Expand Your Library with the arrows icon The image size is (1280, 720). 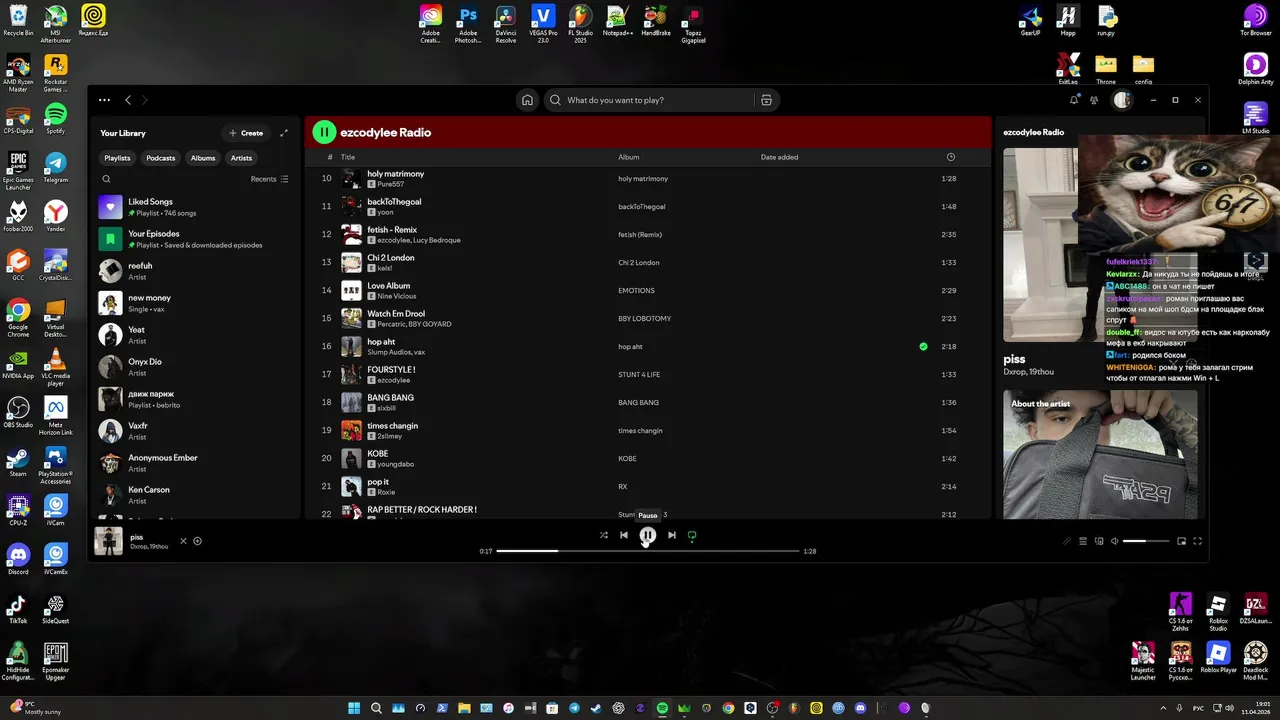[284, 133]
